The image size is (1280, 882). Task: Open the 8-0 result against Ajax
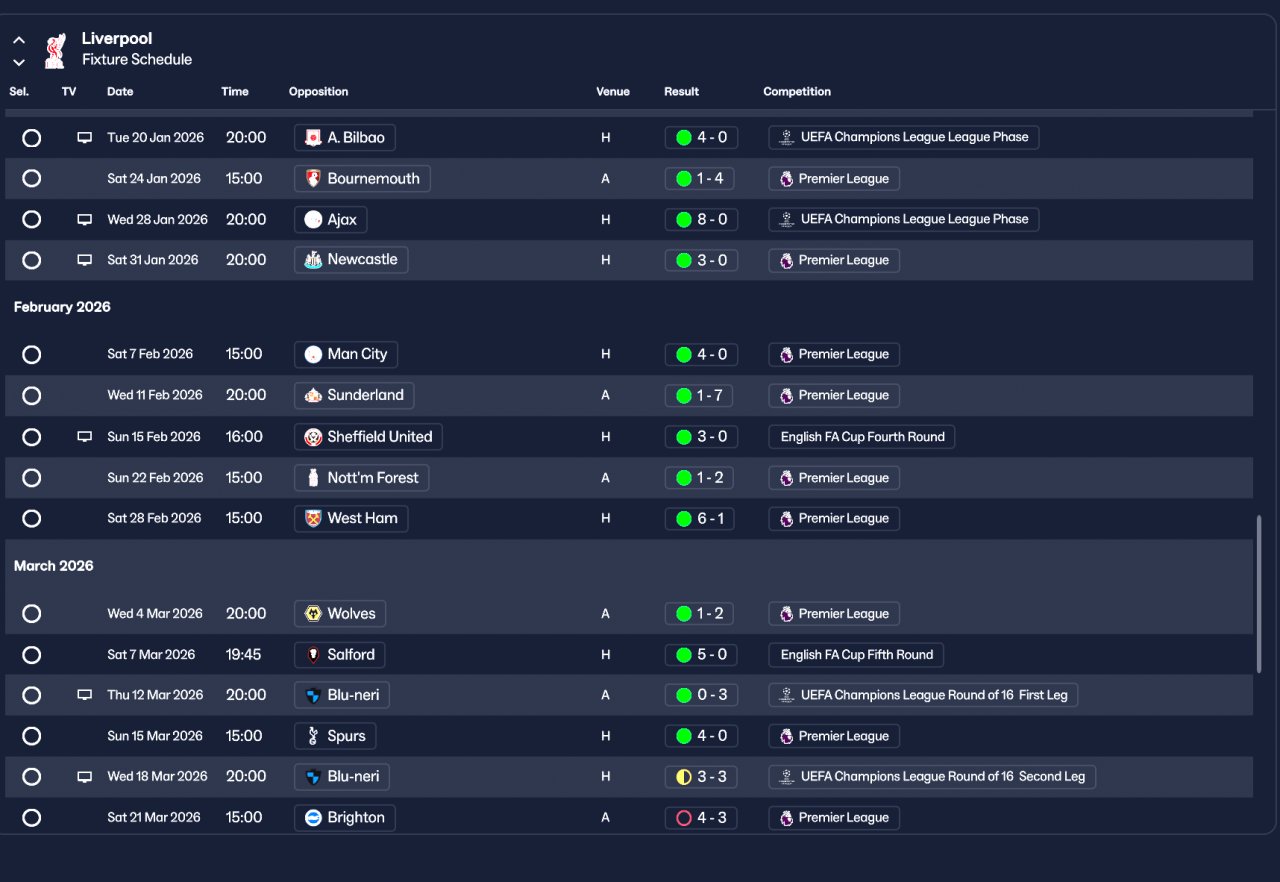699,220
